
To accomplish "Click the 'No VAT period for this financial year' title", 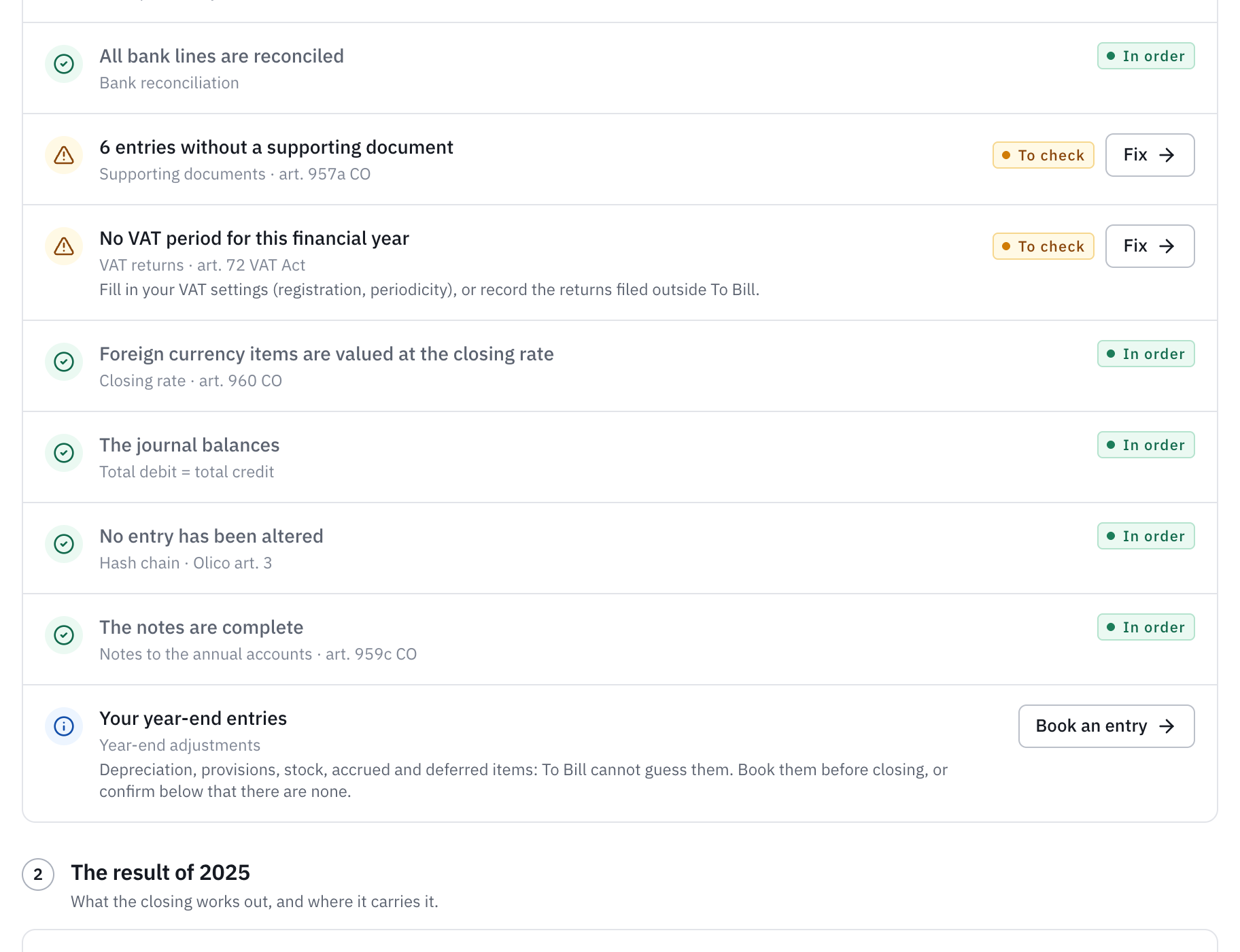I will pos(254,239).
